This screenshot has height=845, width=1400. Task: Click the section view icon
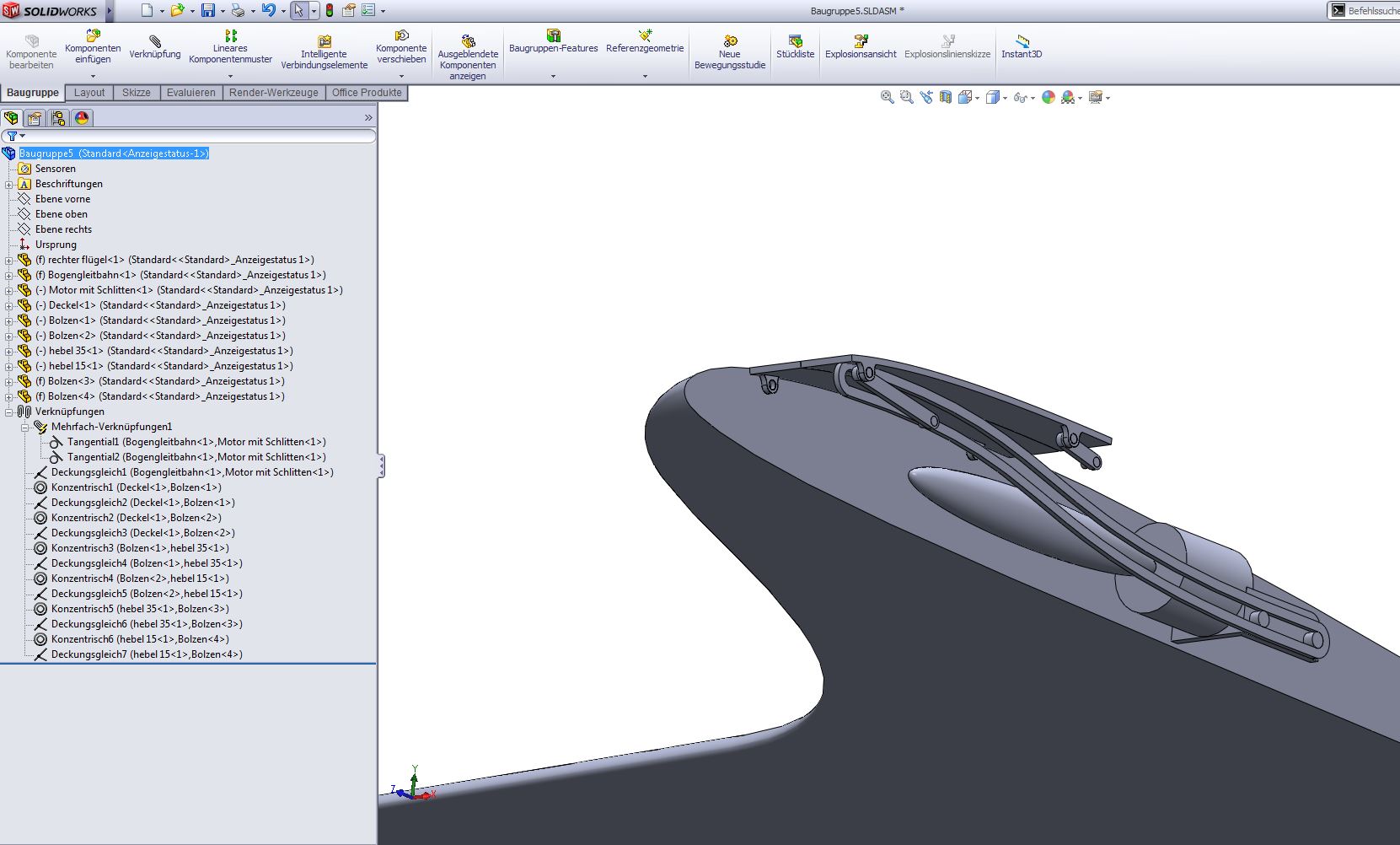coord(946,98)
